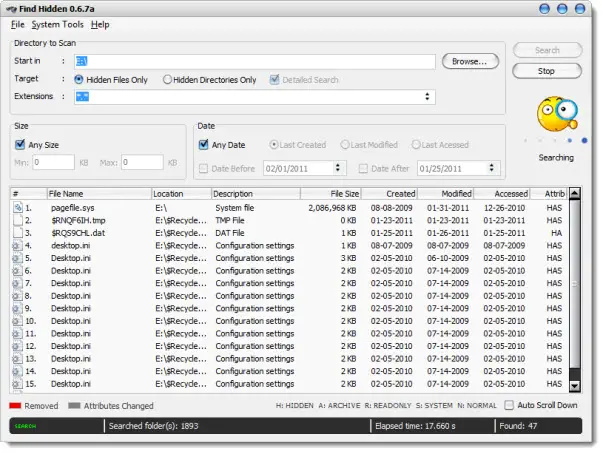Screen dimensions: 603x453
Task: Sort results by Description column header
Action: coord(256,194)
